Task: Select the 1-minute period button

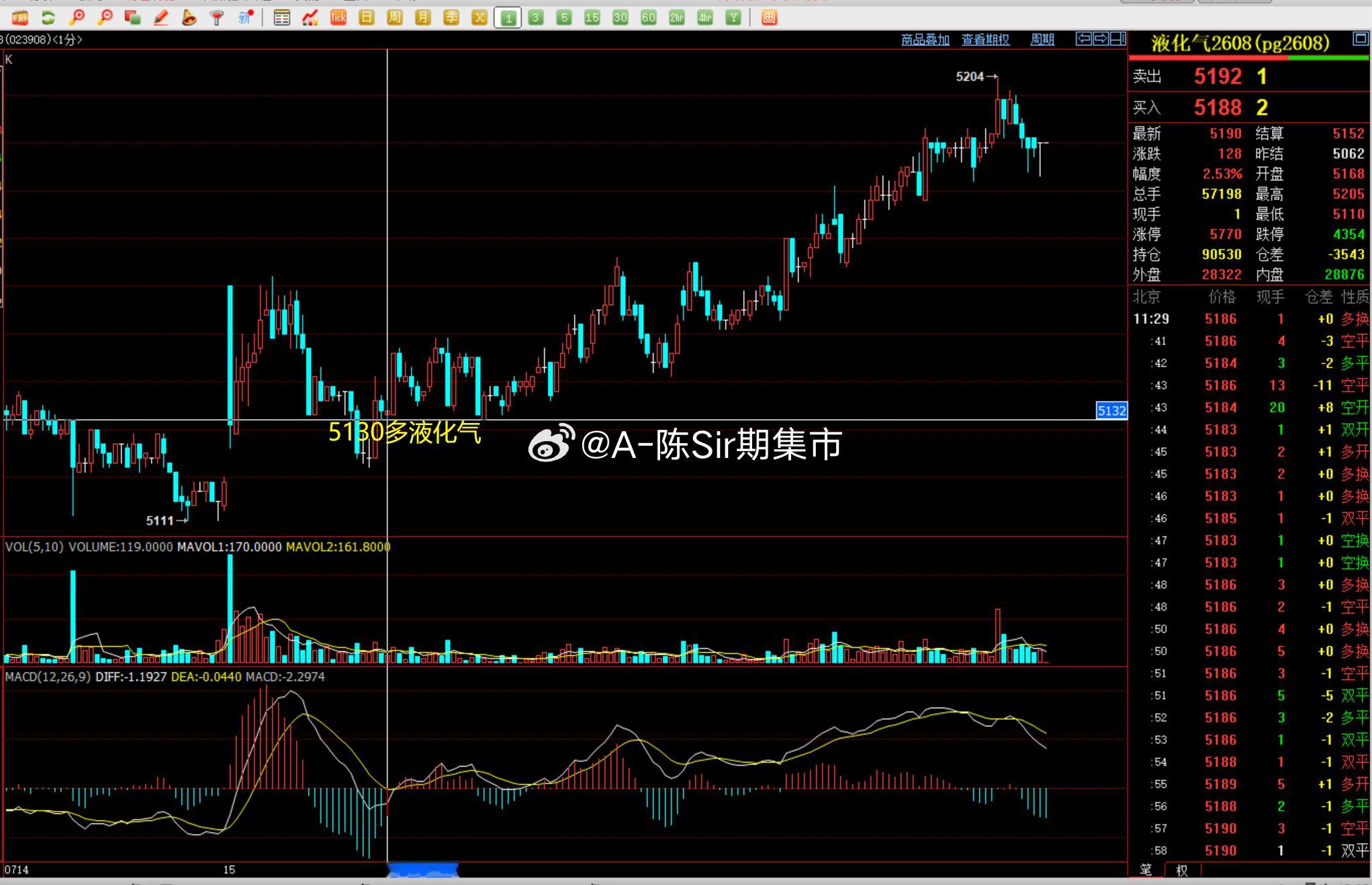Action: click(508, 17)
